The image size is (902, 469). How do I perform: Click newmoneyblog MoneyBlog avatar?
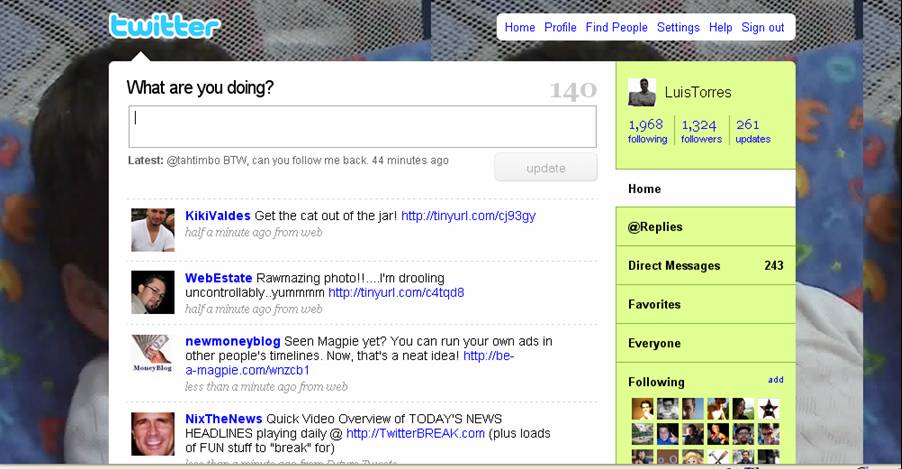point(152,353)
